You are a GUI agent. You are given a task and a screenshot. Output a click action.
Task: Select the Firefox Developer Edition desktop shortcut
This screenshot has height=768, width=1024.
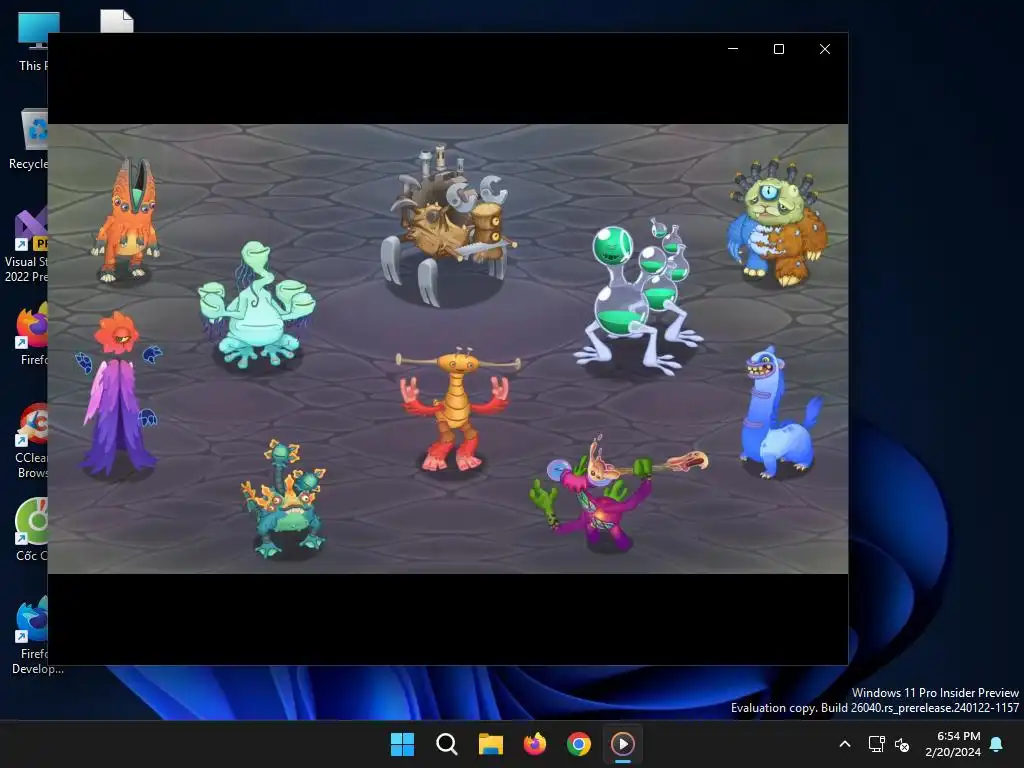(x=33, y=635)
